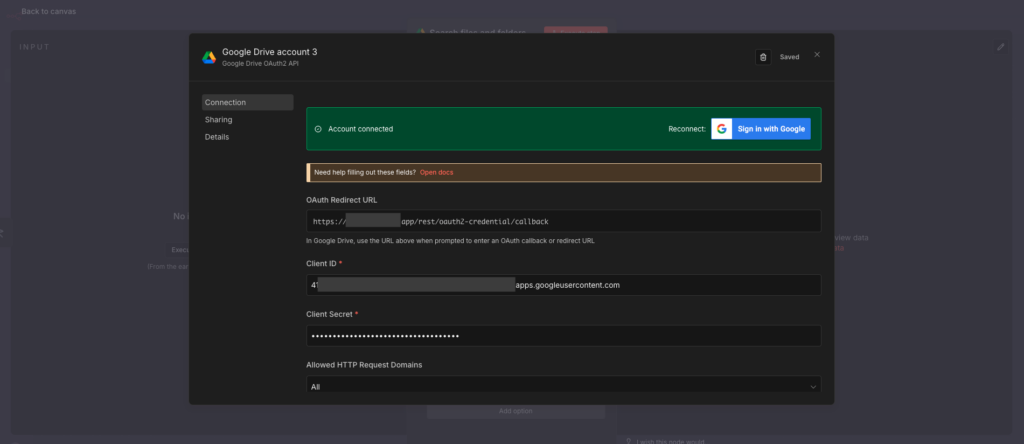
Task: Close the credential dialog with X
Action: coord(817,54)
